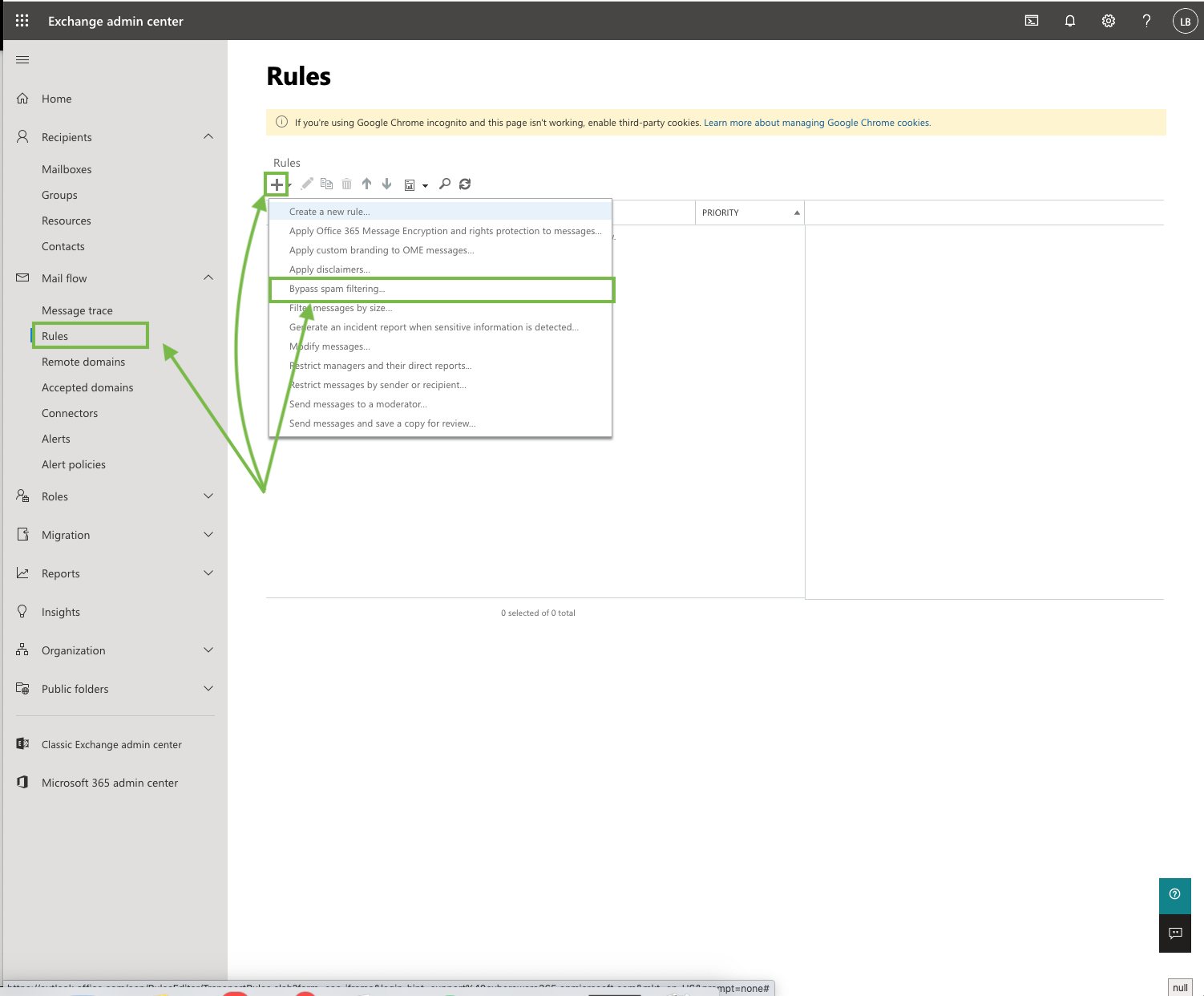Click the Home house icon

[x=22, y=99]
